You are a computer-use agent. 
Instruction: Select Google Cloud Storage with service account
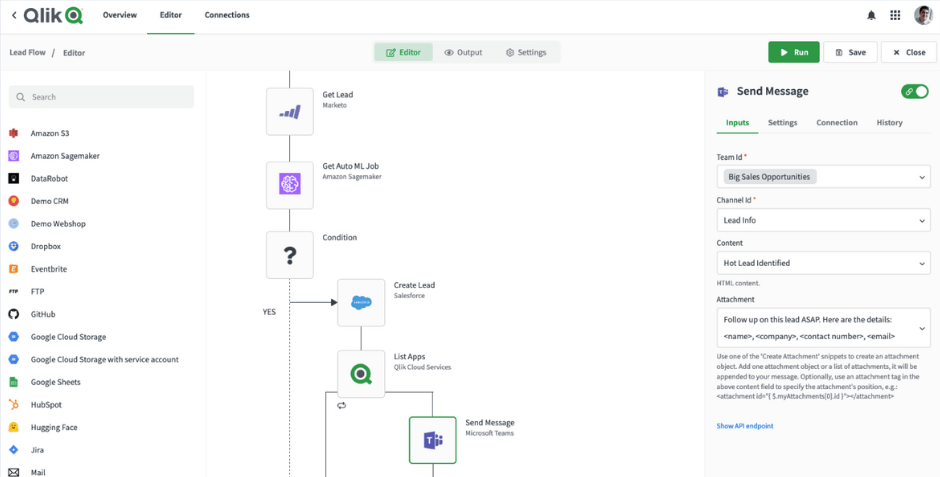[x=105, y=360]
